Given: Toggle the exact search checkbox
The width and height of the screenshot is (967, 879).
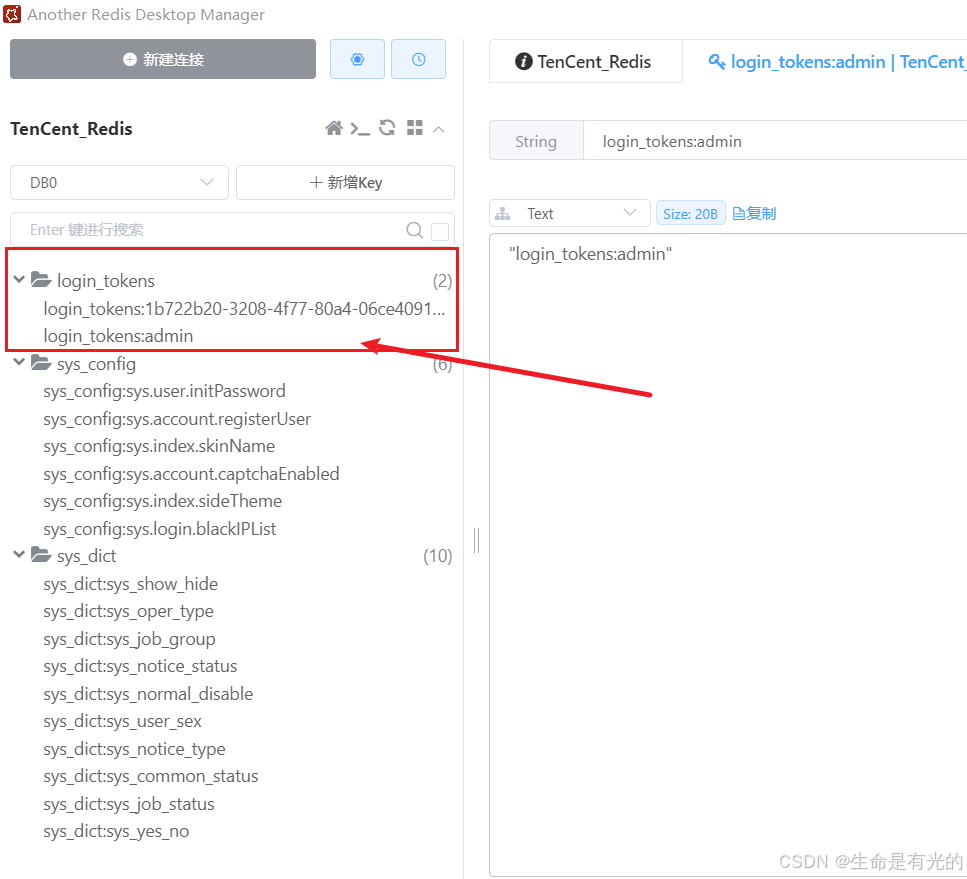Looking at the screenshot, I should click(440, 231).
